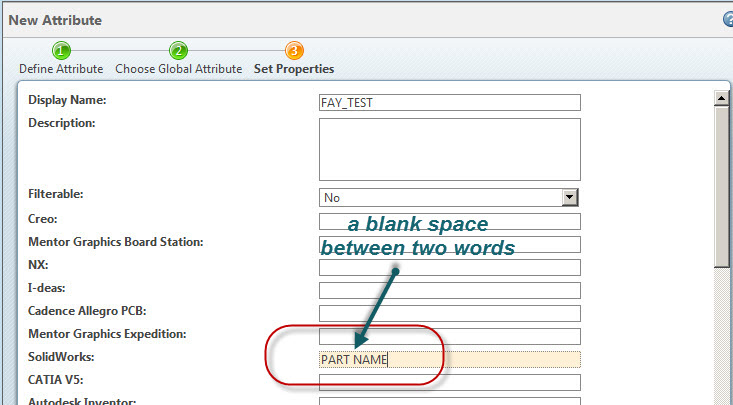Click into the Description text area

(x=449, y=149)
